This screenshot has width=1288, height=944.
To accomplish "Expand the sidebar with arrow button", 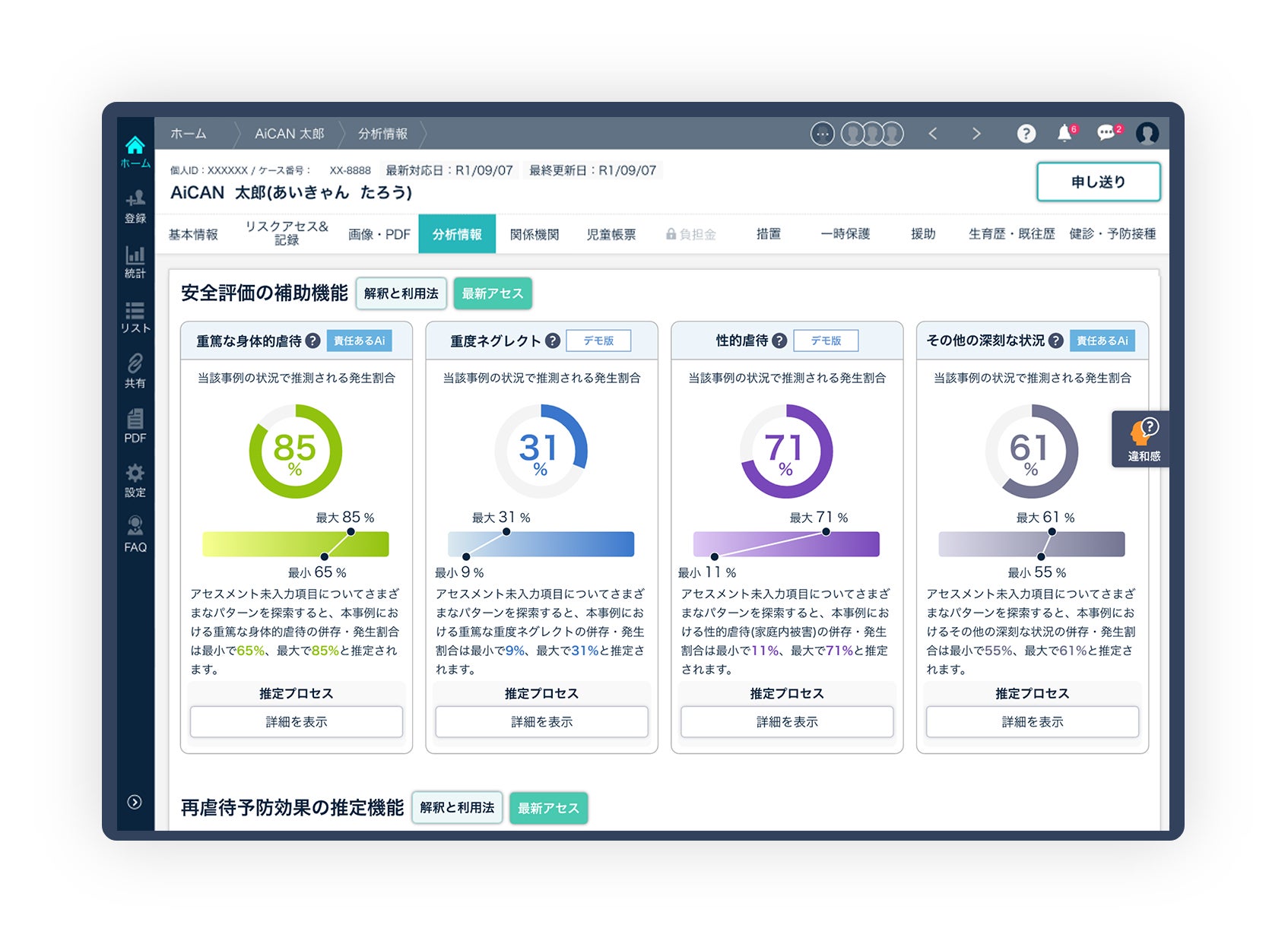I will point(135,802).
